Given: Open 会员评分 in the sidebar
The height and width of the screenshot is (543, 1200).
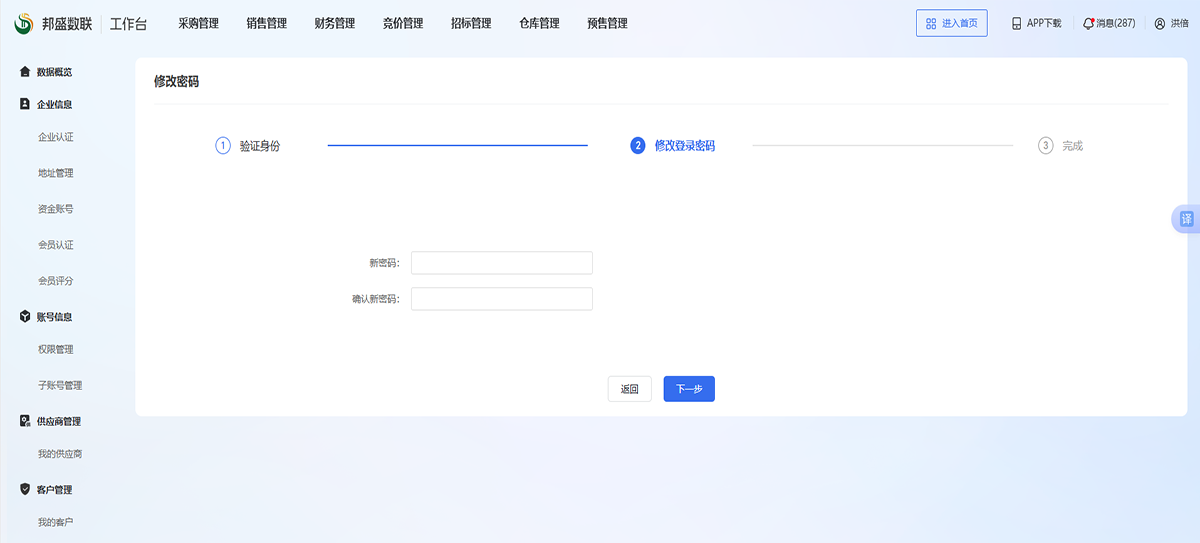Looking at the screenshot, I should tap(55, 281).
